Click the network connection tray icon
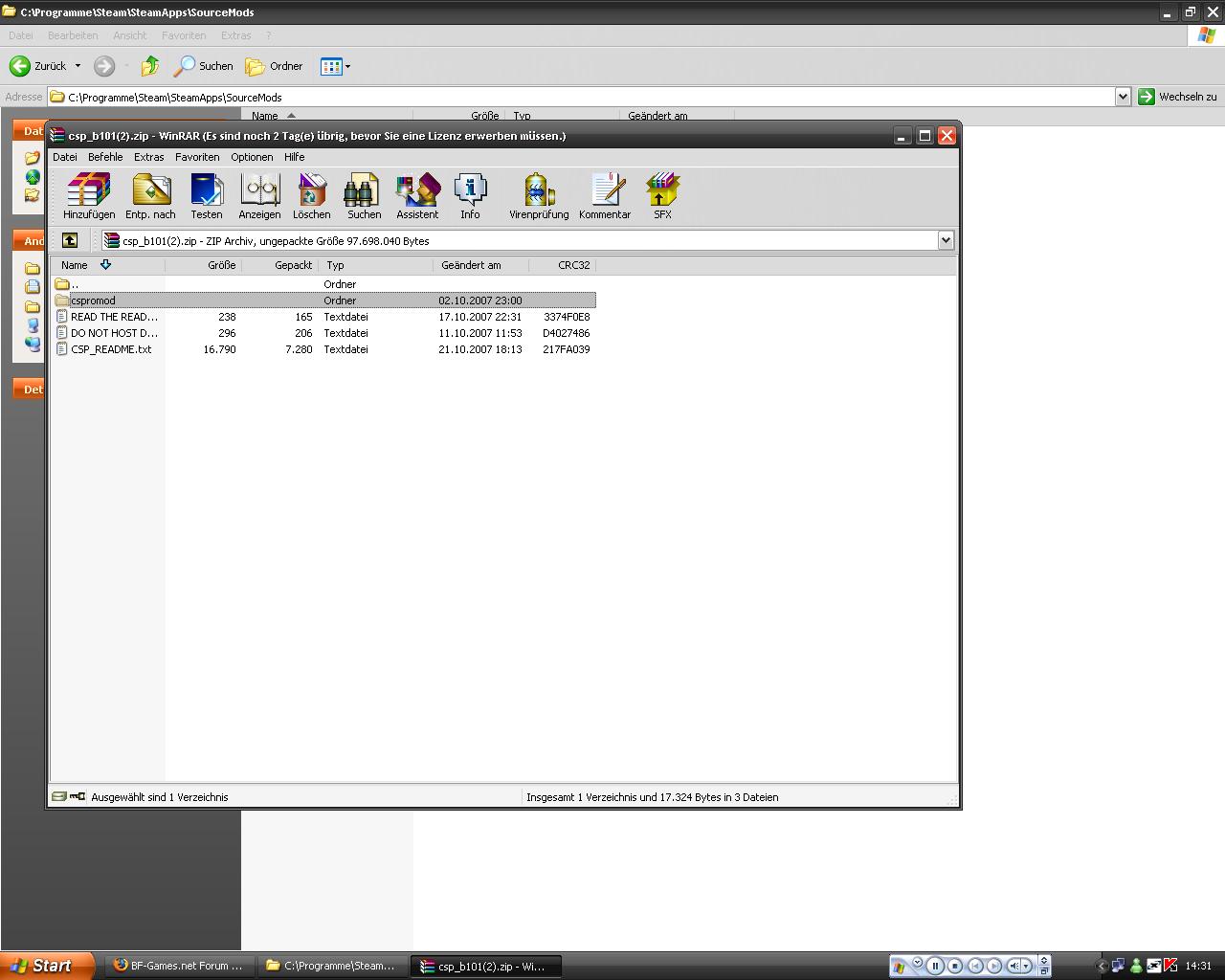1225x980 pixels. click(x=1119, y=966)
